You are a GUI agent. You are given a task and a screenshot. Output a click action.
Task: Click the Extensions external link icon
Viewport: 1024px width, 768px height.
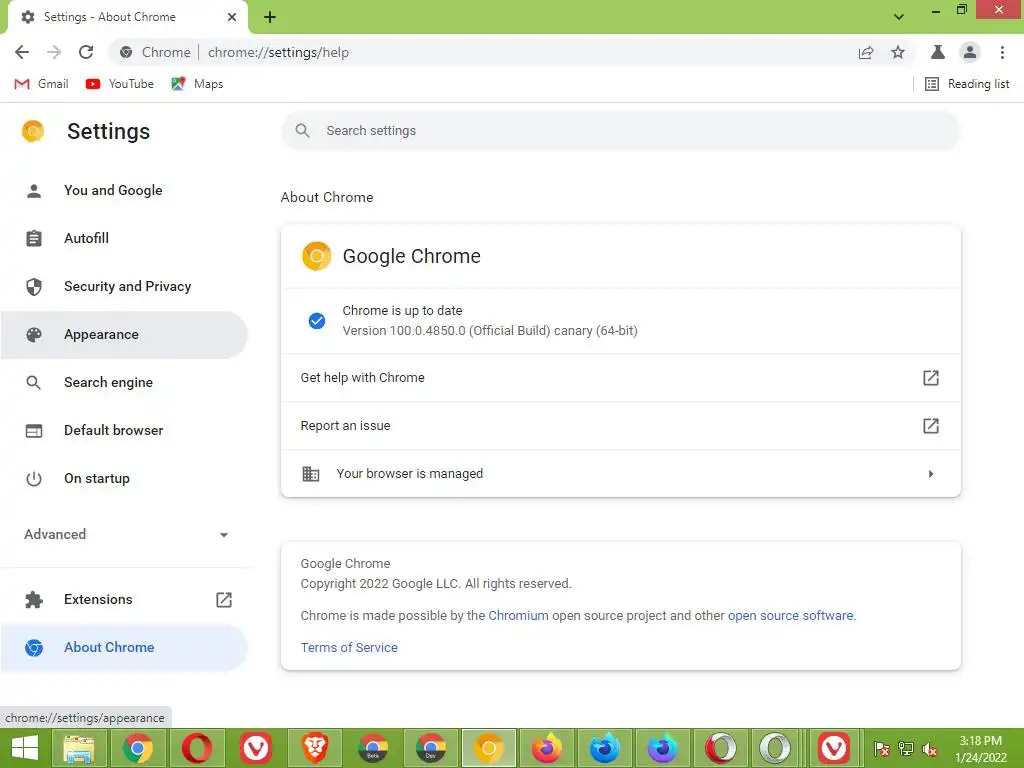point(224,600)
